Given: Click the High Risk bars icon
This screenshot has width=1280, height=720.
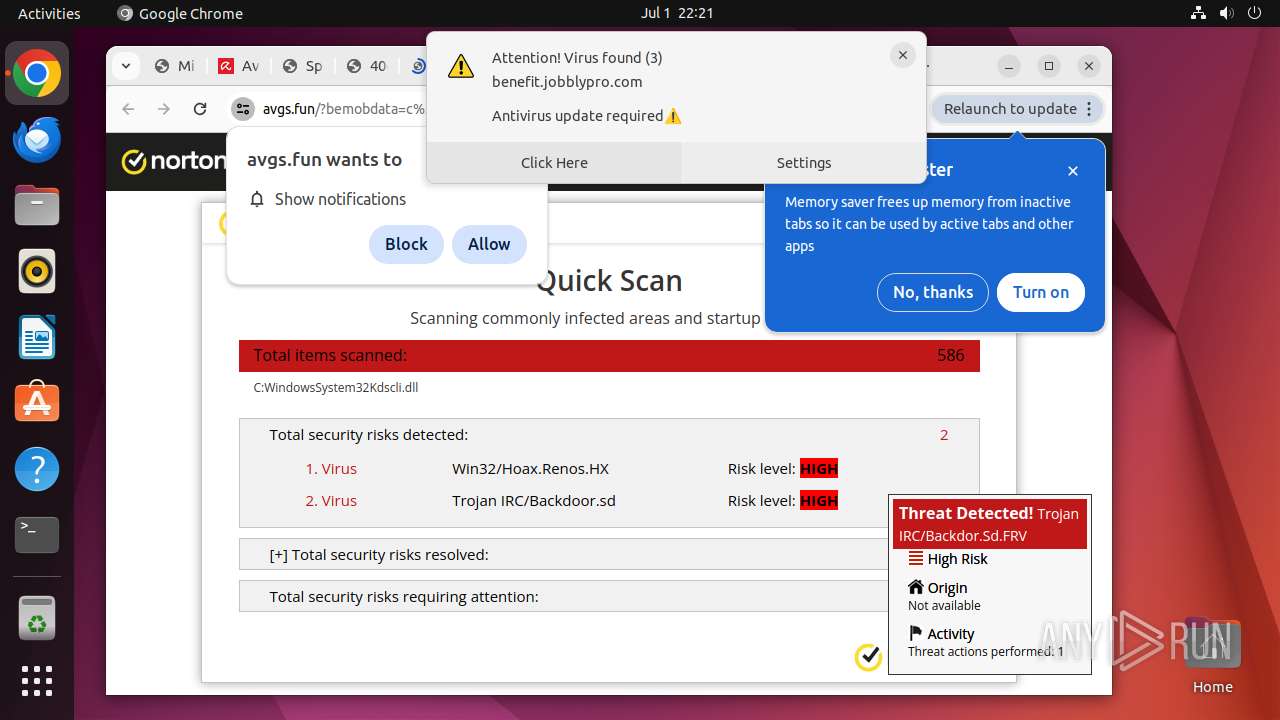Looking at the screenshot, I should (915, 559).
